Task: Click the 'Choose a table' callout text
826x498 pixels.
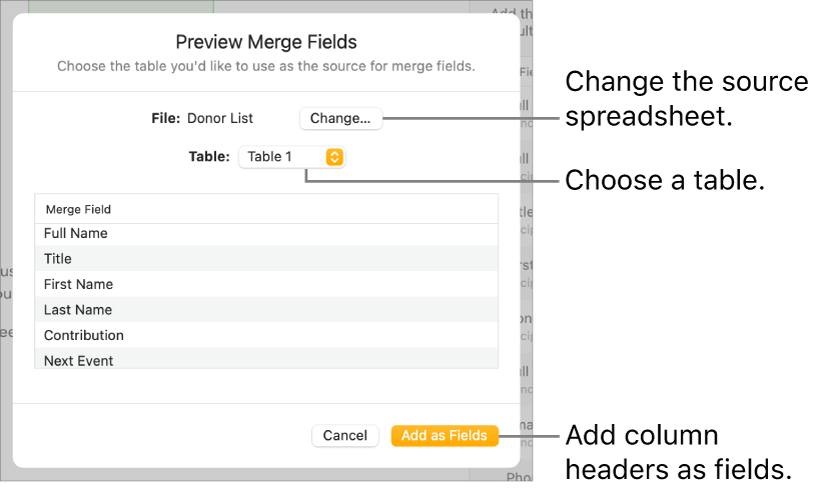Action: pyautogui.click(x=665, y=181)
